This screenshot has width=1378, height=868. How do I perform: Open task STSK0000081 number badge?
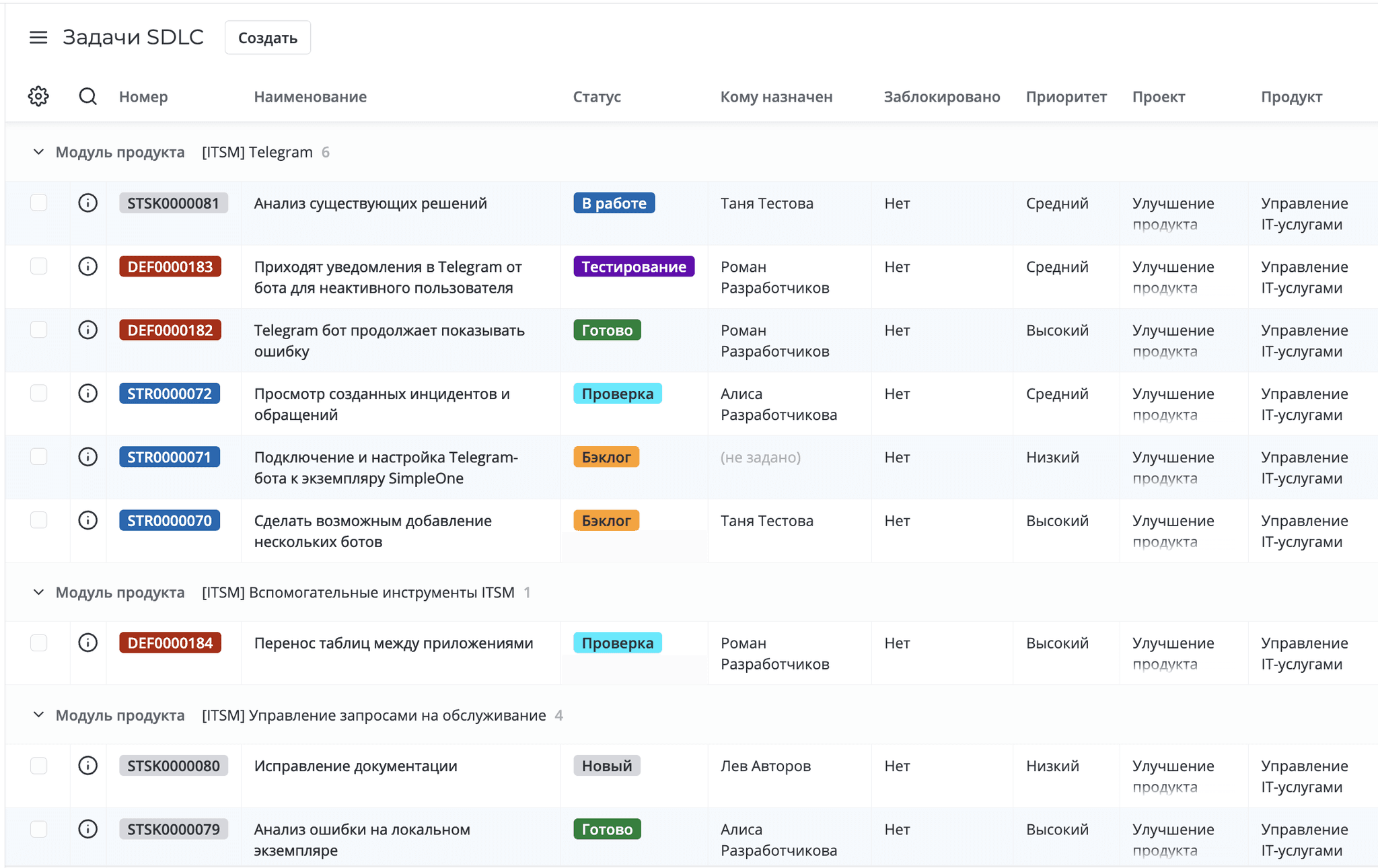[174, 203]
